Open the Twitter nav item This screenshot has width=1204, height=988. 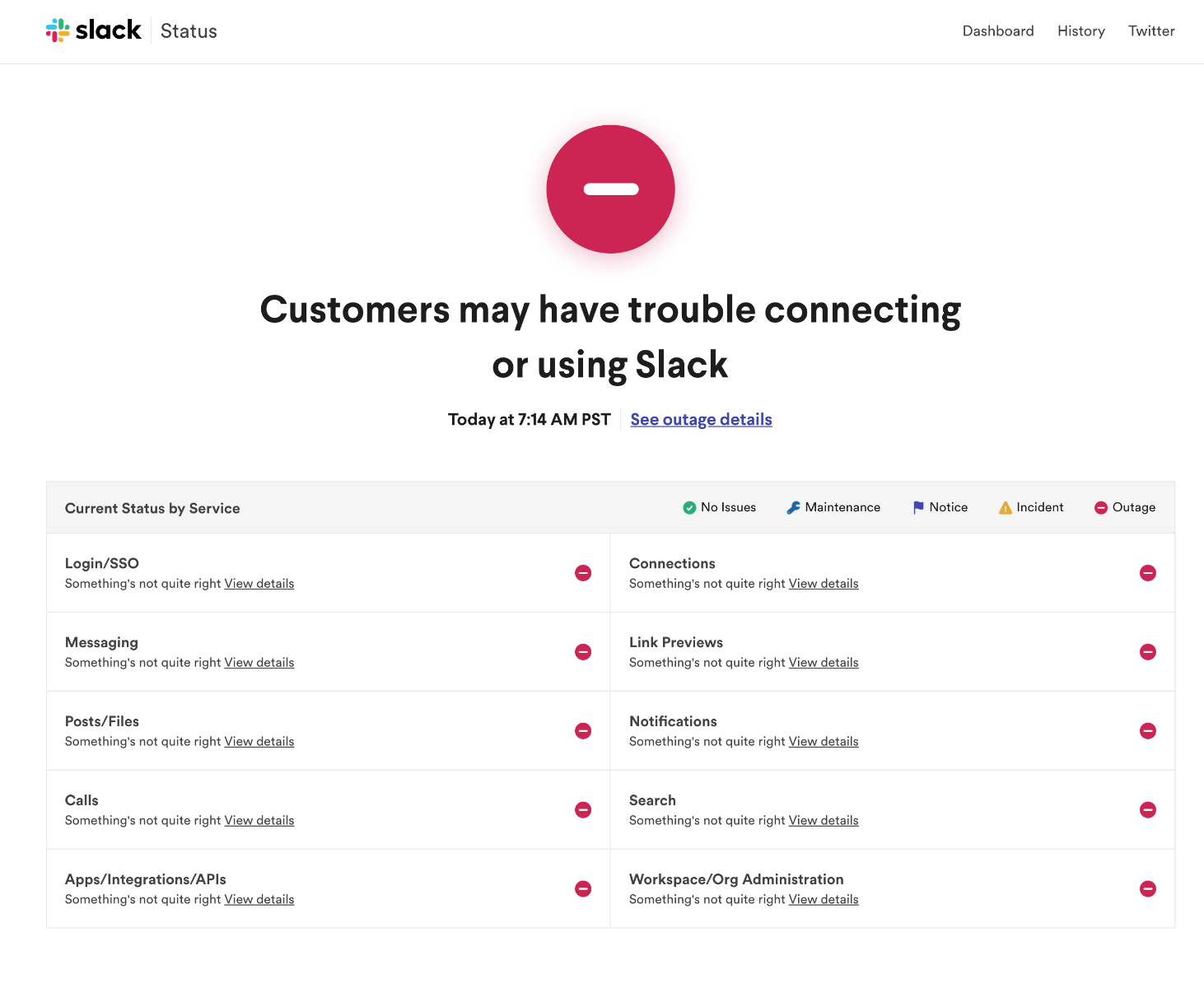[x=1151, y=31]
